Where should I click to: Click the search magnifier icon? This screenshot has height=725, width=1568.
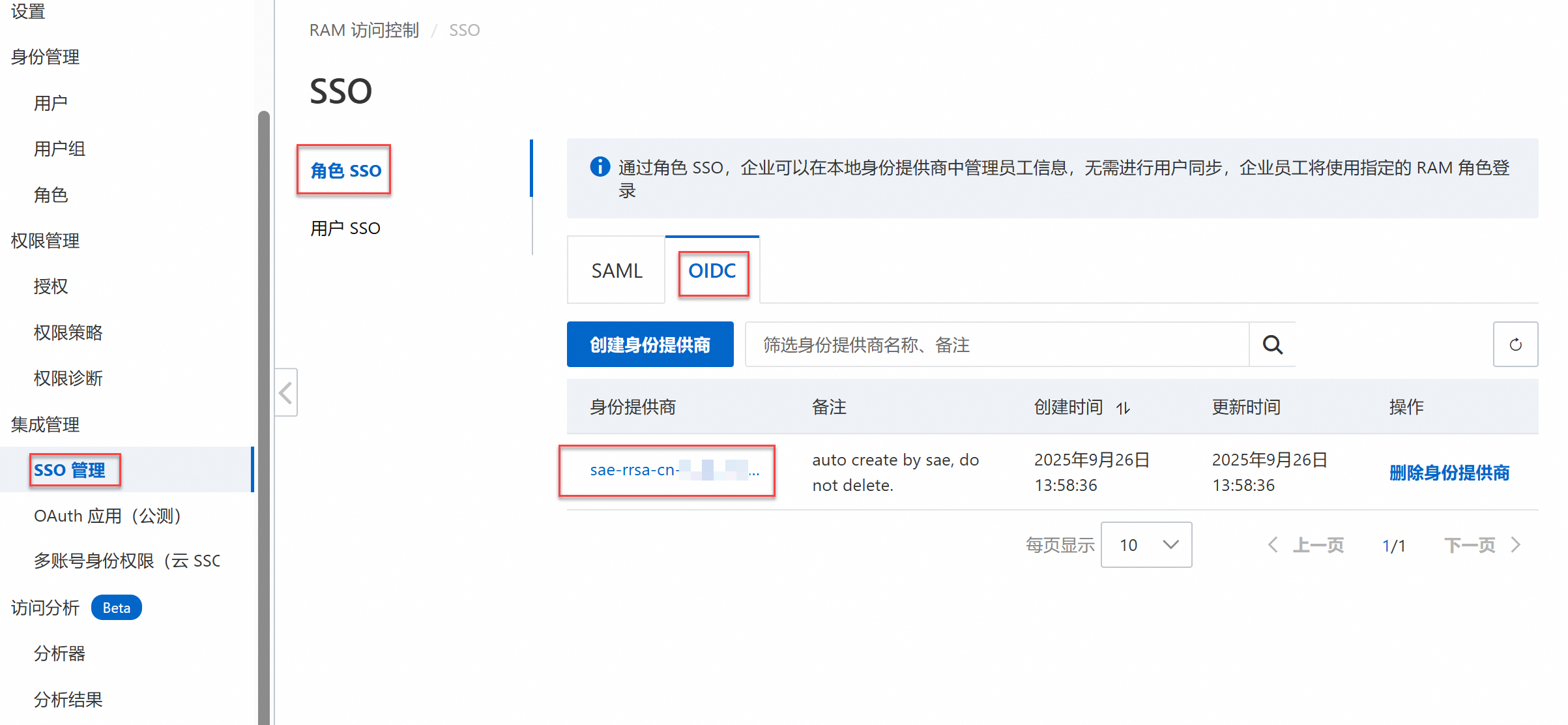(1272, 345)
